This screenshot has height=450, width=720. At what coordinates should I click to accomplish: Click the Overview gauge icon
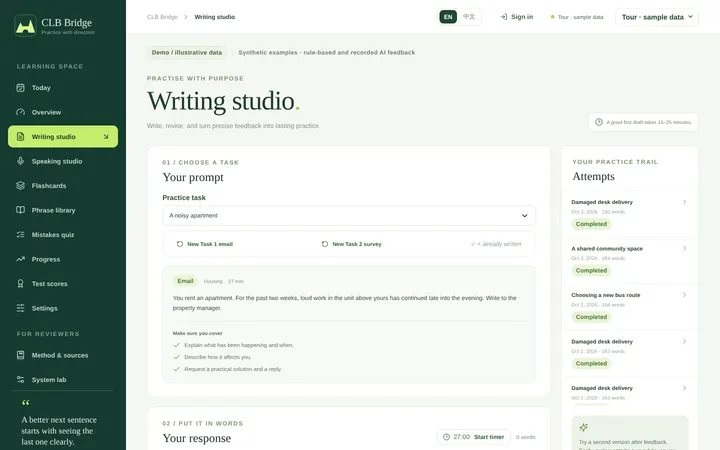[20, 112]
